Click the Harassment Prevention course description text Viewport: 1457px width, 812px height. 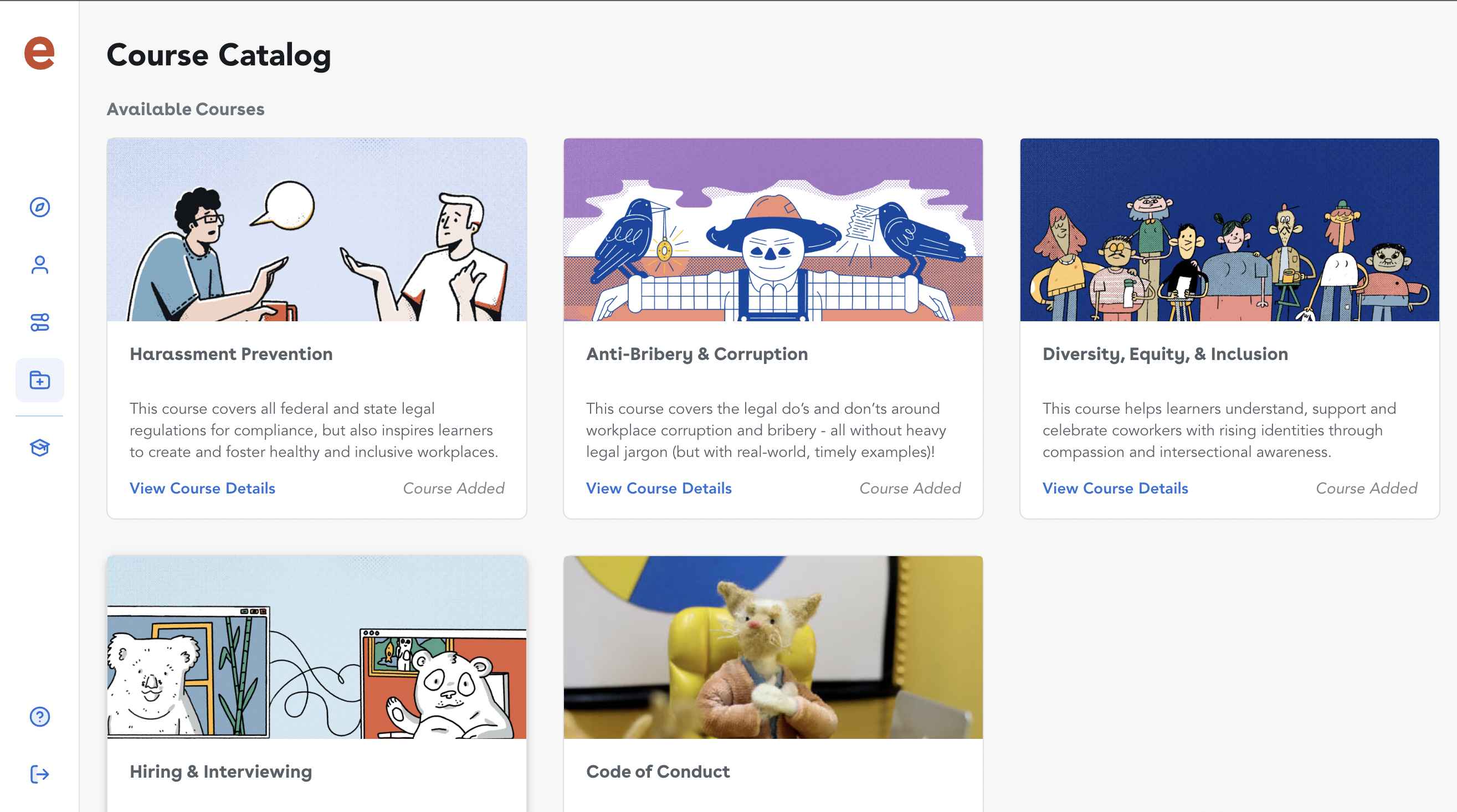(x=314, y=430)
